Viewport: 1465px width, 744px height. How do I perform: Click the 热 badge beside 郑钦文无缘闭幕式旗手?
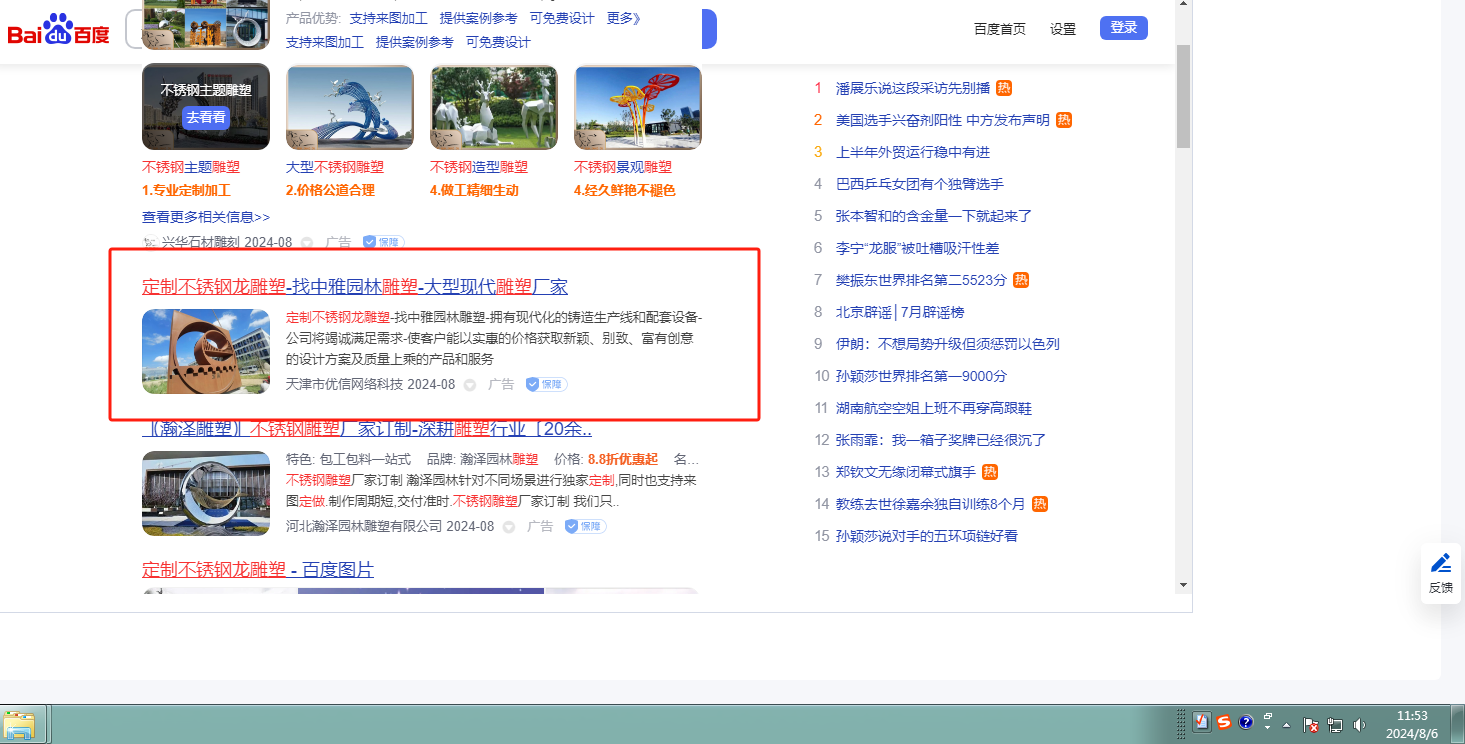point(990,472)
